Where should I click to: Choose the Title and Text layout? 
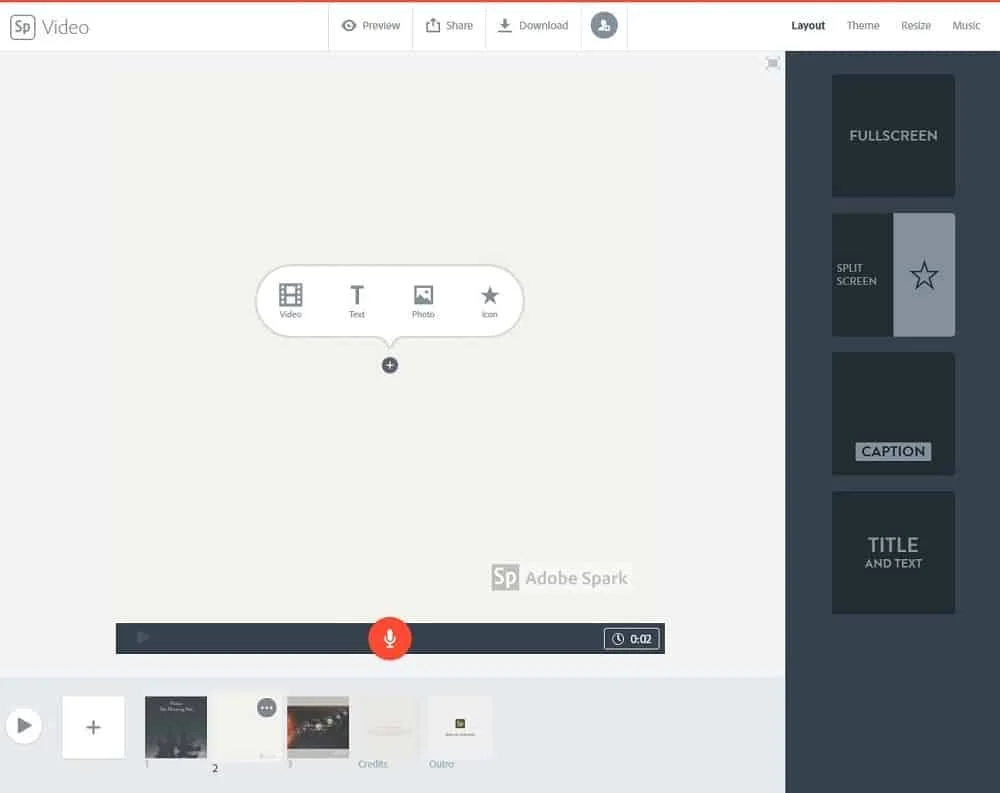coord(893,552)
